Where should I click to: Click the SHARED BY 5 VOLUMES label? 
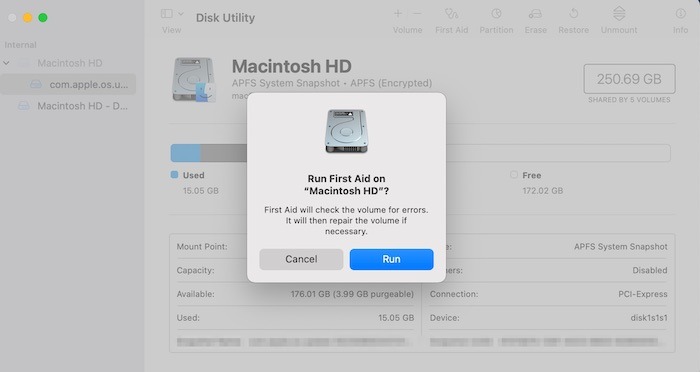click(629, 100)
